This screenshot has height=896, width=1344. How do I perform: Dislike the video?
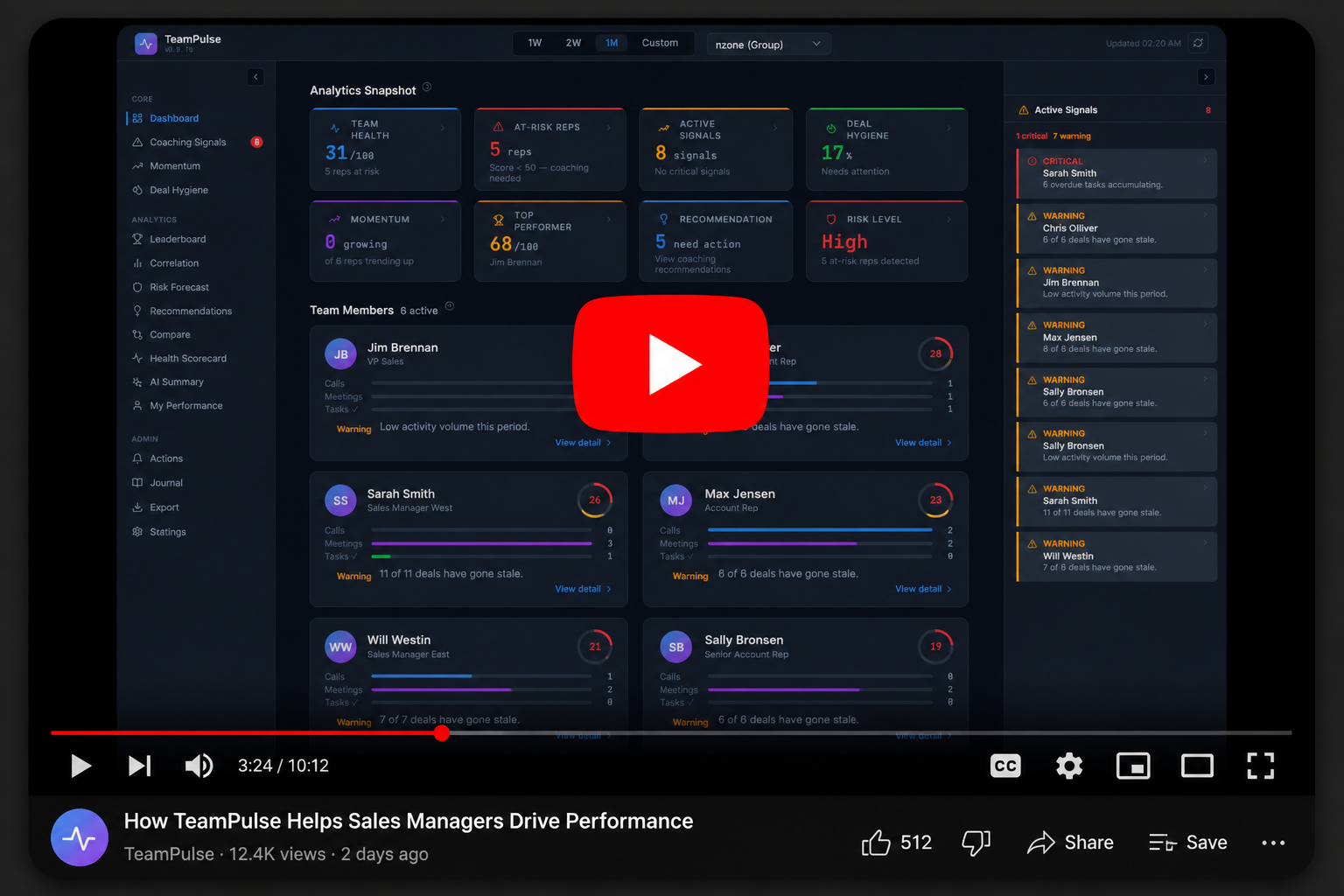976,843
